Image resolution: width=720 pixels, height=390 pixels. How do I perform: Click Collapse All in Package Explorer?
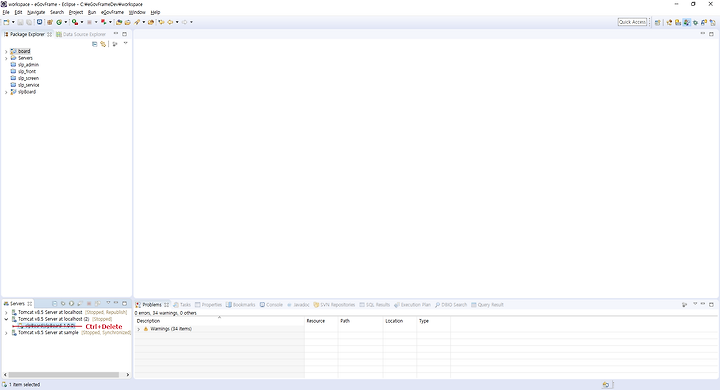95,44
